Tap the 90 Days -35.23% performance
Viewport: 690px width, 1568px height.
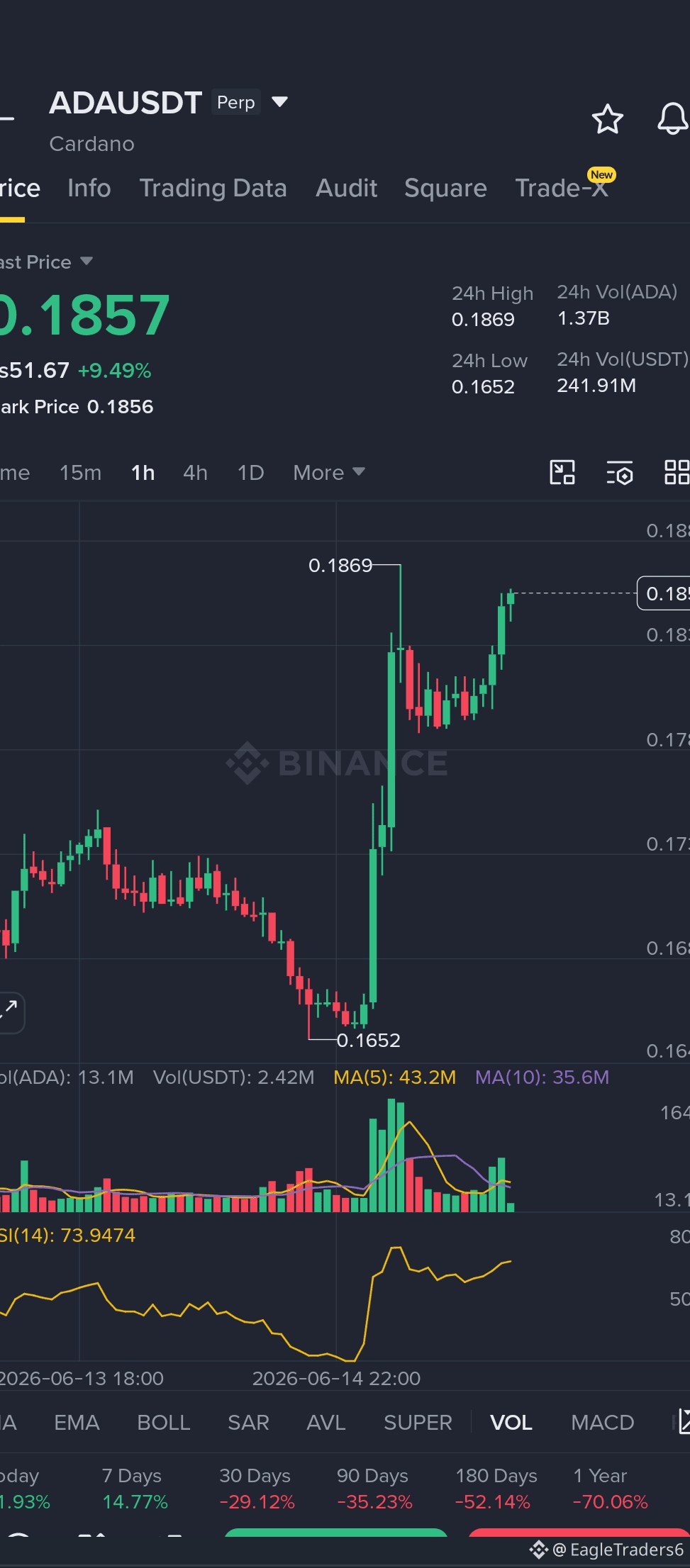pyautogui.click(x=374, y=1488)
